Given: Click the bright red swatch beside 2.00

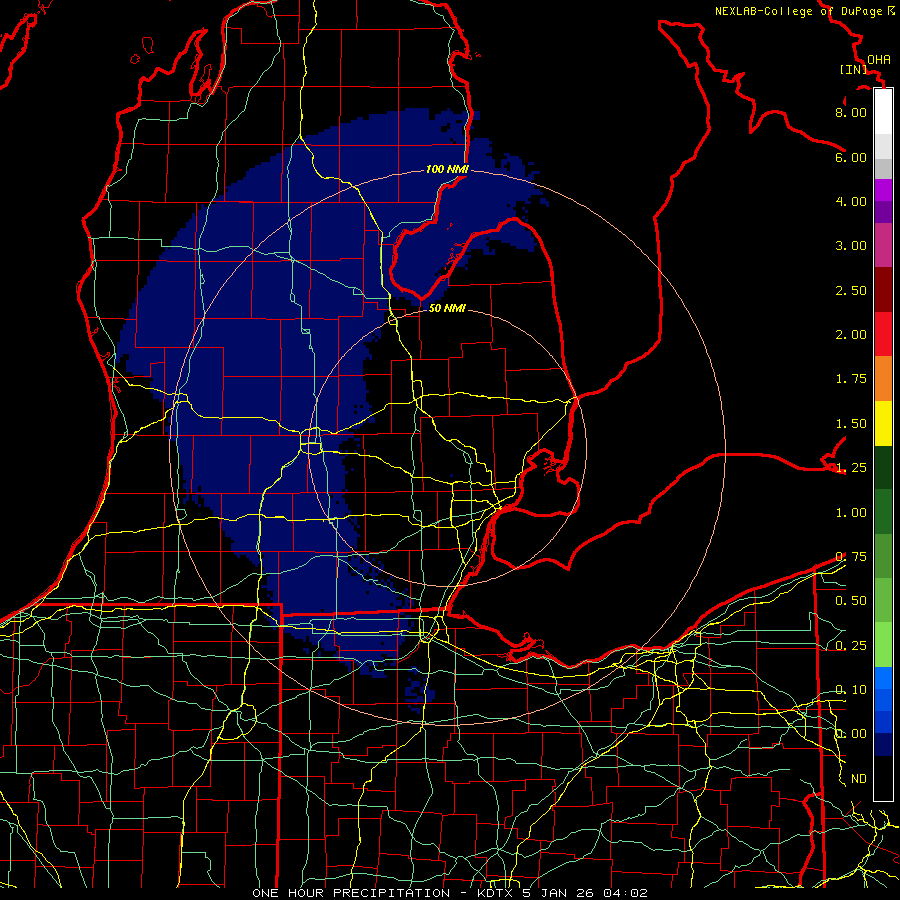Looking at the screenshot, I should [883, 334].
